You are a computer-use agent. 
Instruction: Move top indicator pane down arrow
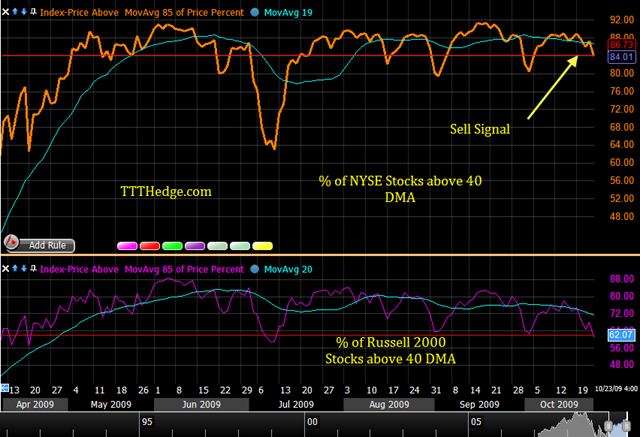(24, 11)
